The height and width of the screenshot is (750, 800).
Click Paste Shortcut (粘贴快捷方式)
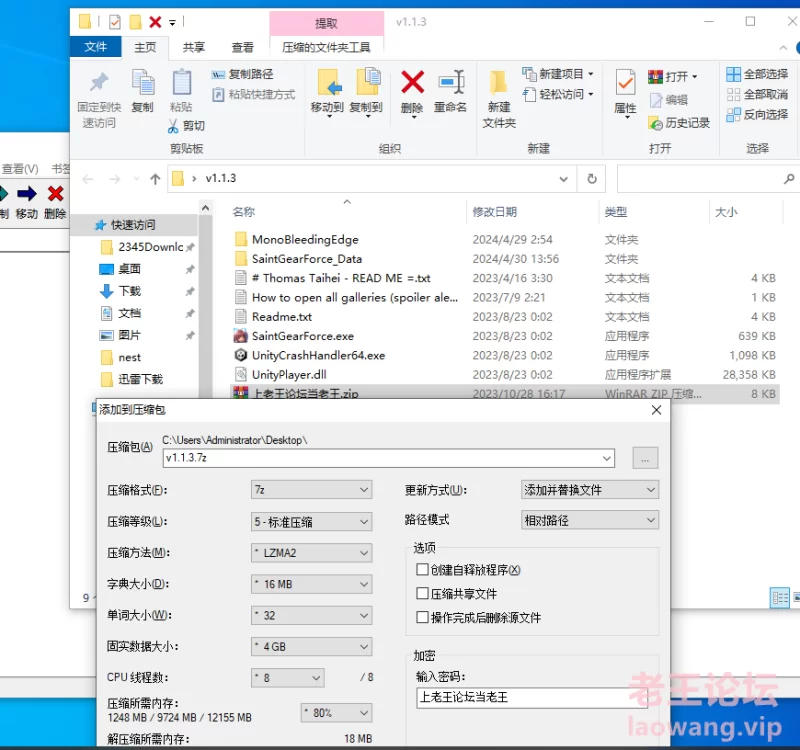[x=254, y=95]
